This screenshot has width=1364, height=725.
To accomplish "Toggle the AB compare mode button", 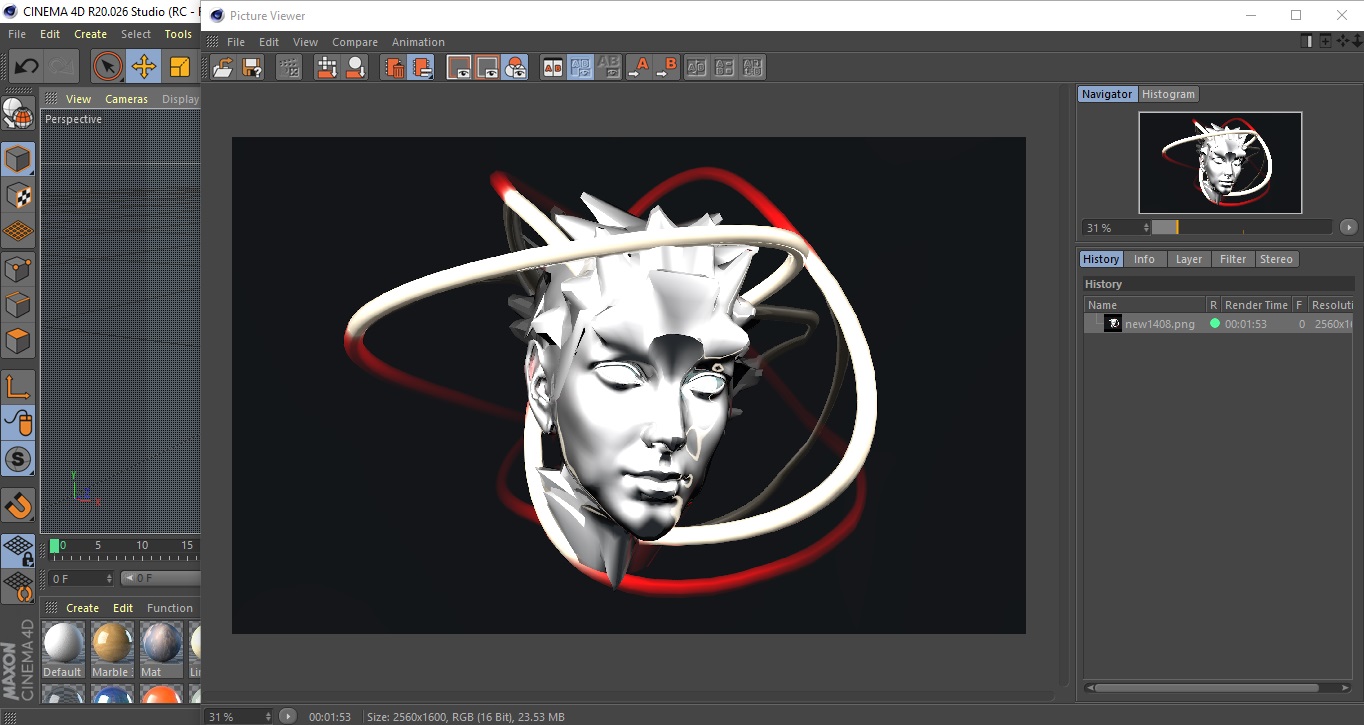I will coord(552,67).
